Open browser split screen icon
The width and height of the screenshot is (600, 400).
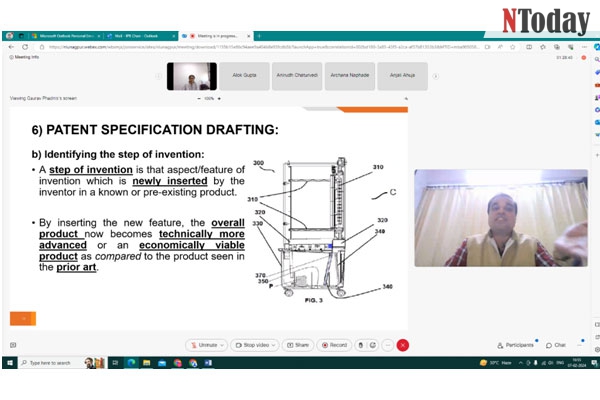click(x=529, y=47)
